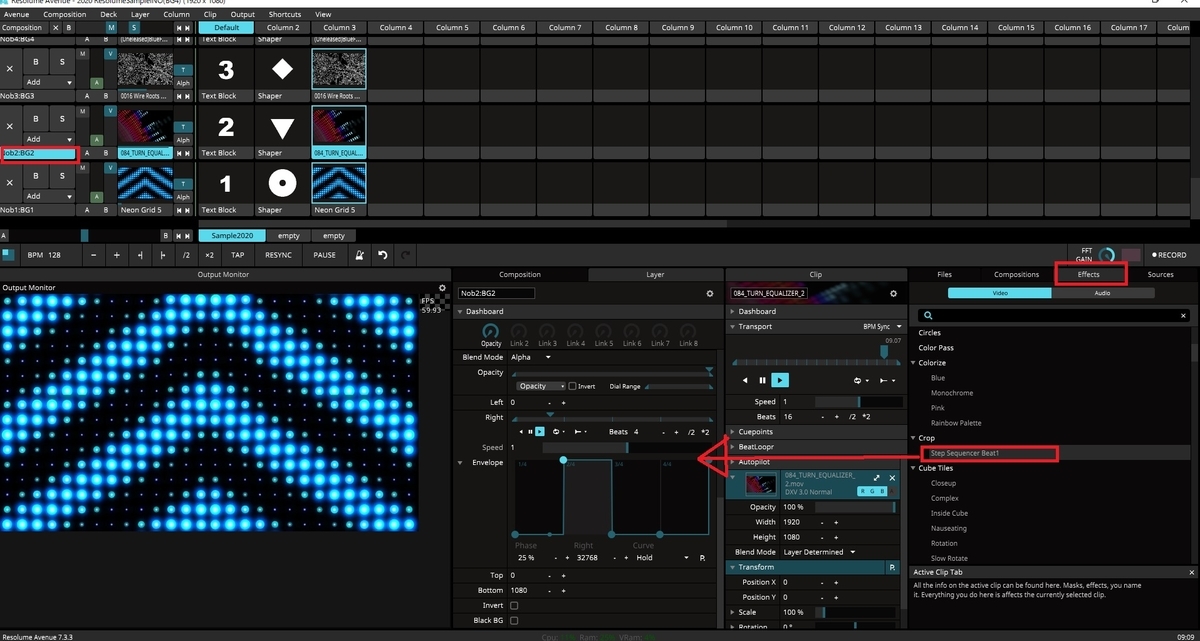The height and width of the screenshot is (641, 1200).
Task: Click the TAP tempo button
Action: (237, 255)
